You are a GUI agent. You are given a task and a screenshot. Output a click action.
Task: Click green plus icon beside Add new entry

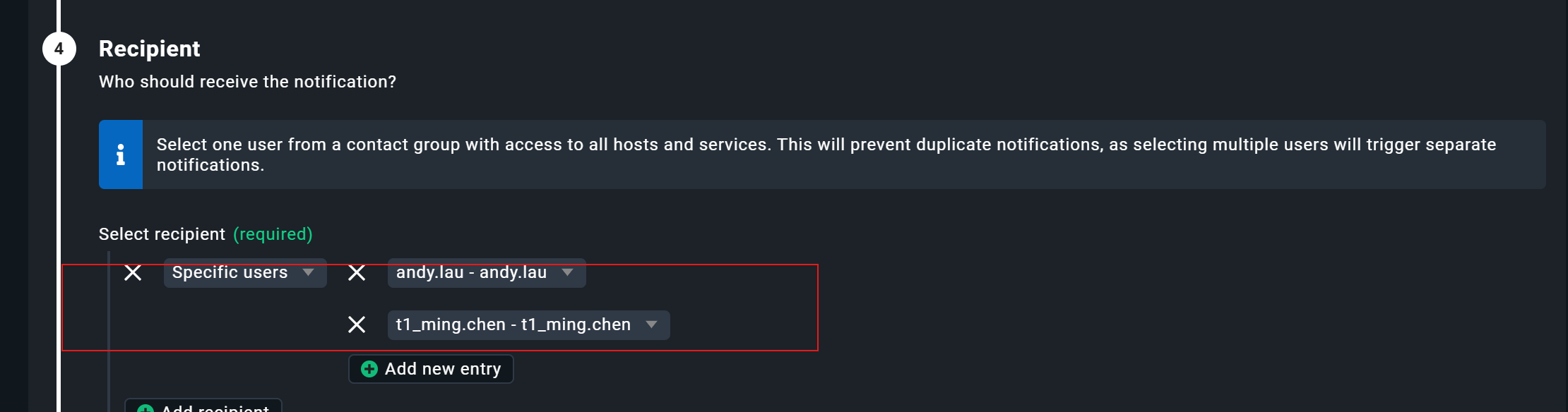coord(369,369)
